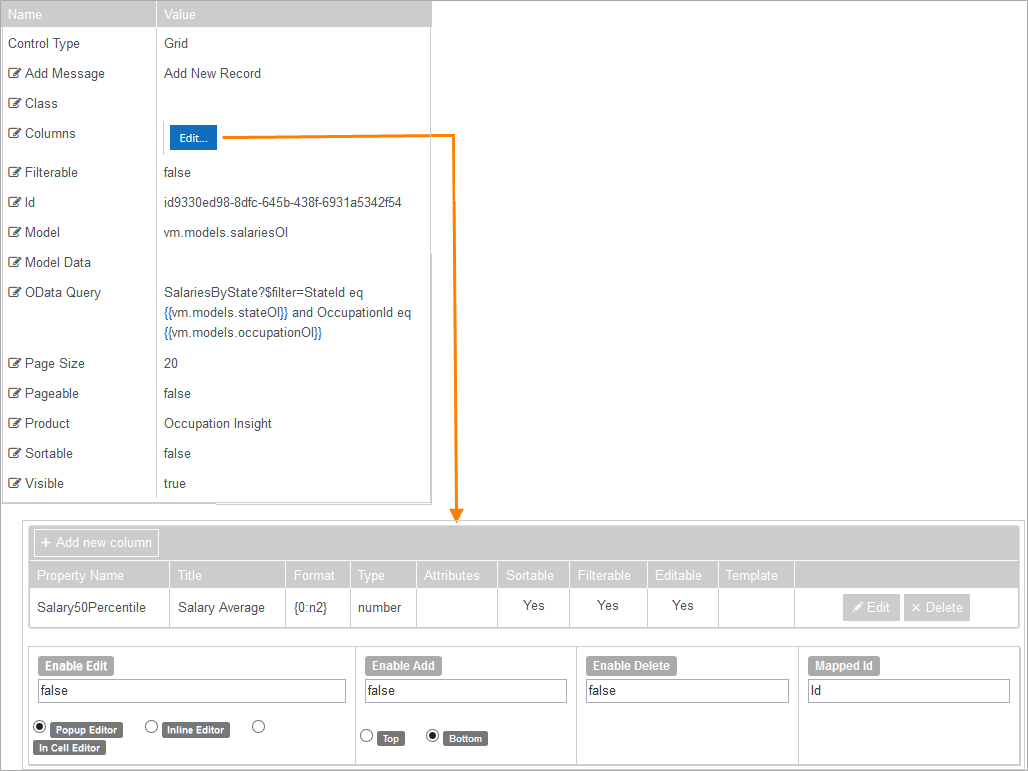Click the edit icon beside Sortable

point(15,454)
